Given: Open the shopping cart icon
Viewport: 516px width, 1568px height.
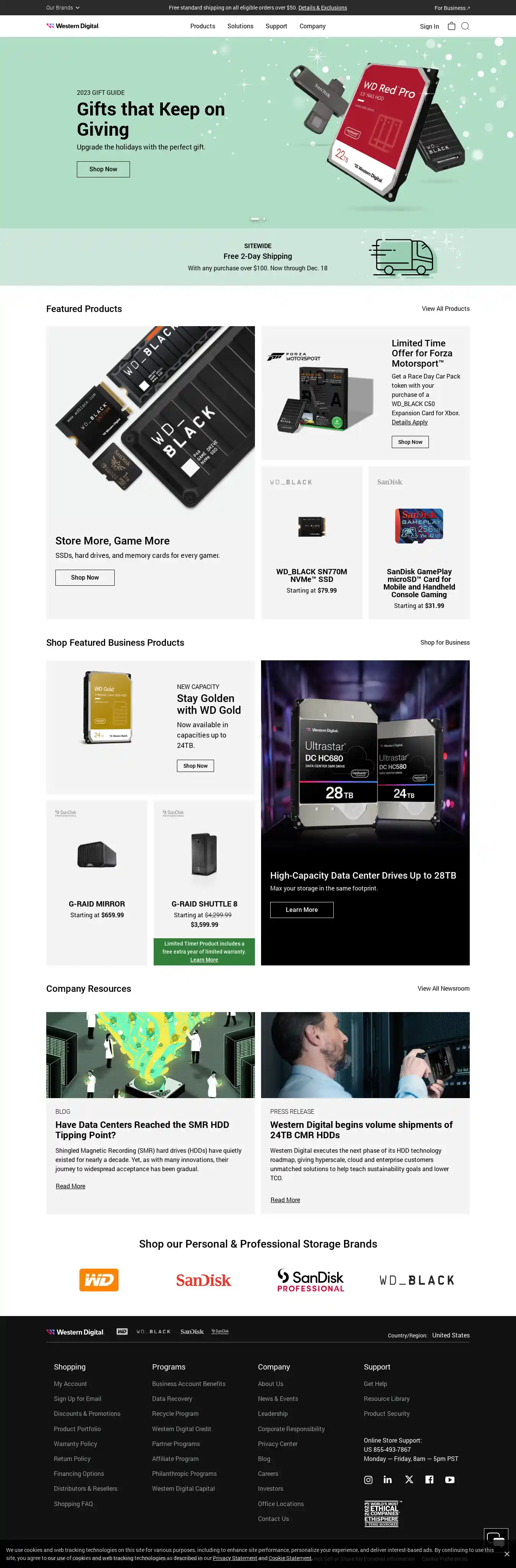Looking at the screenshot, I should [x=451, y=26].
